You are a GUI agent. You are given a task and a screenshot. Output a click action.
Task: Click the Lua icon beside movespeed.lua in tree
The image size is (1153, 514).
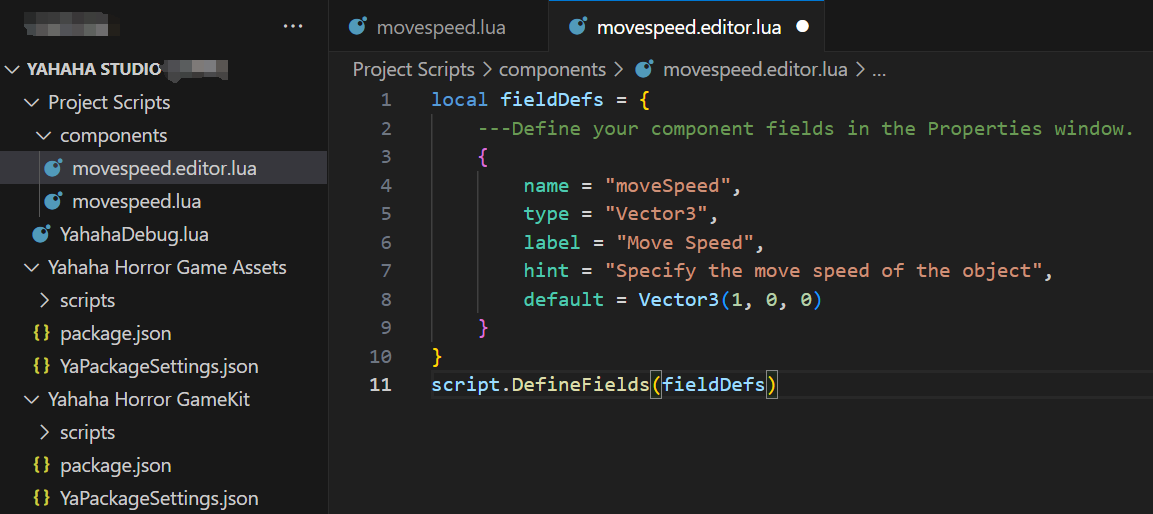(54, 201)
